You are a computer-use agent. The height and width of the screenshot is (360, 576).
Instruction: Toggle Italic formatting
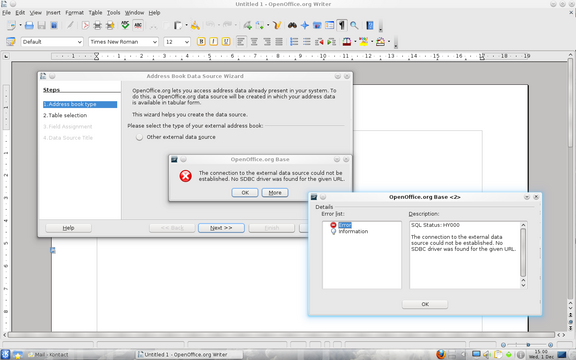tap(213, 42)
